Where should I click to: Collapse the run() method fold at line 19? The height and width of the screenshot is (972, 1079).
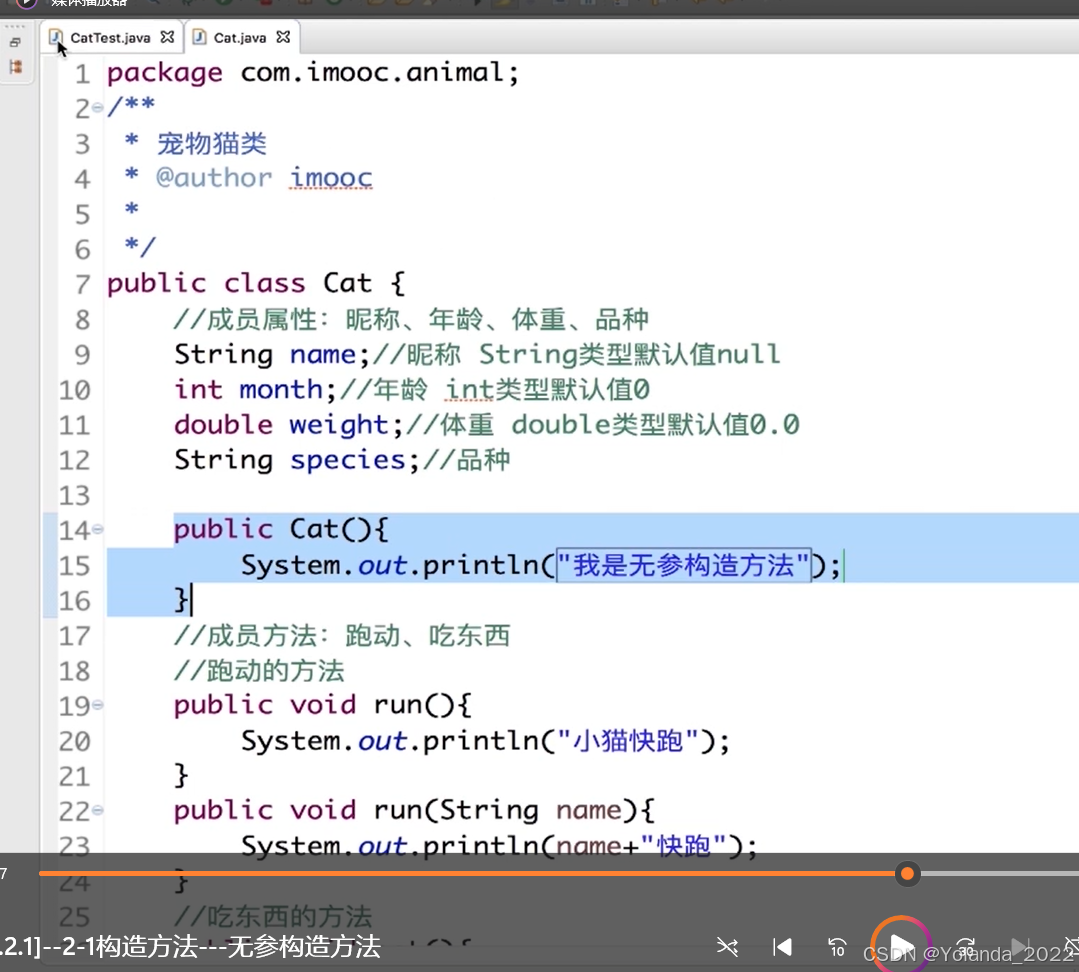point(98,704)
